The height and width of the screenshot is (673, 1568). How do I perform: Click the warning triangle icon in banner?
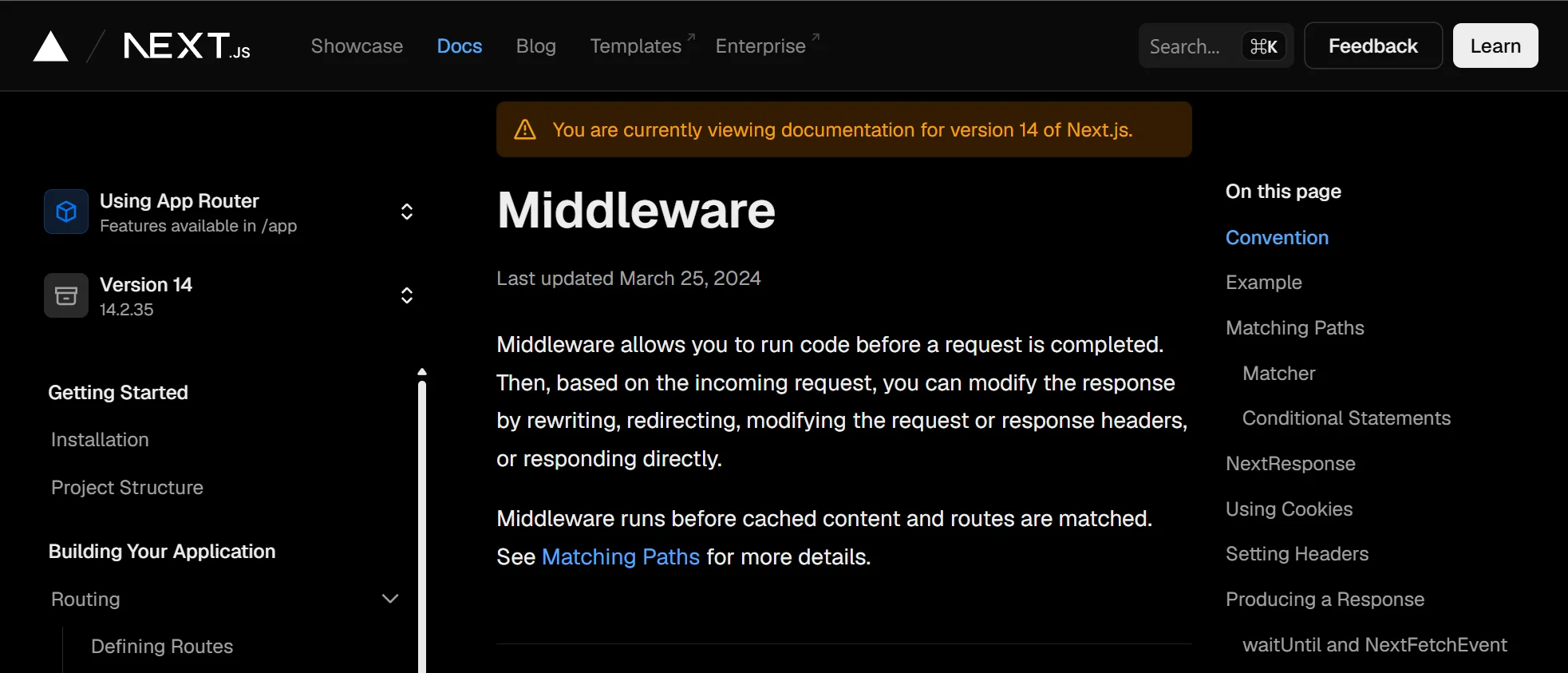pyautogui.click(x=525, y=129)
